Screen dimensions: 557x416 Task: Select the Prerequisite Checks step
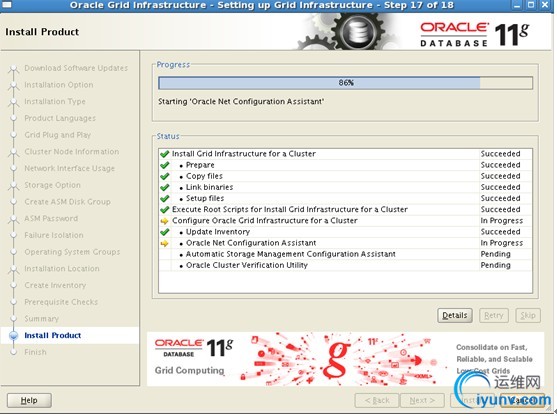pos(61,302)
